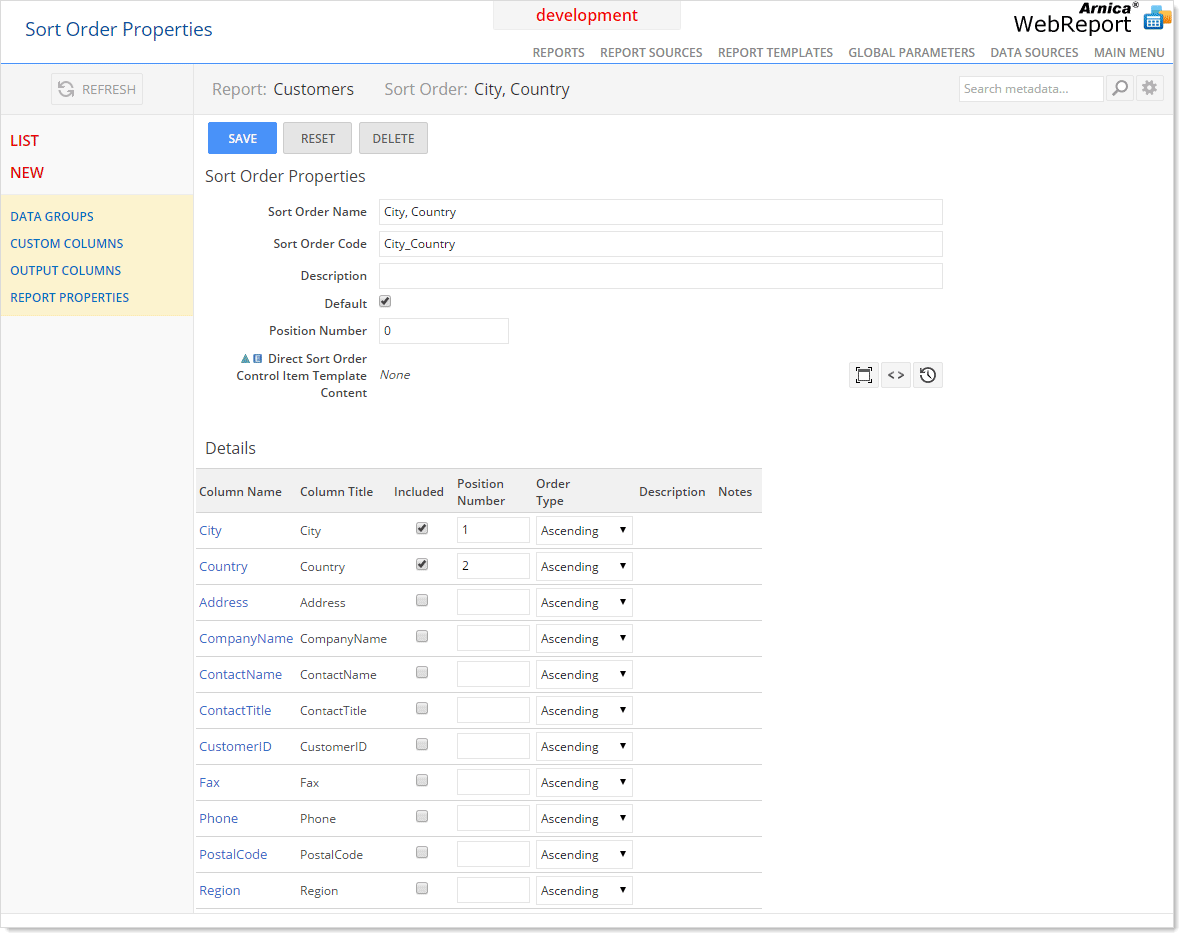Open the gear settings next to search

(1149, 89)
